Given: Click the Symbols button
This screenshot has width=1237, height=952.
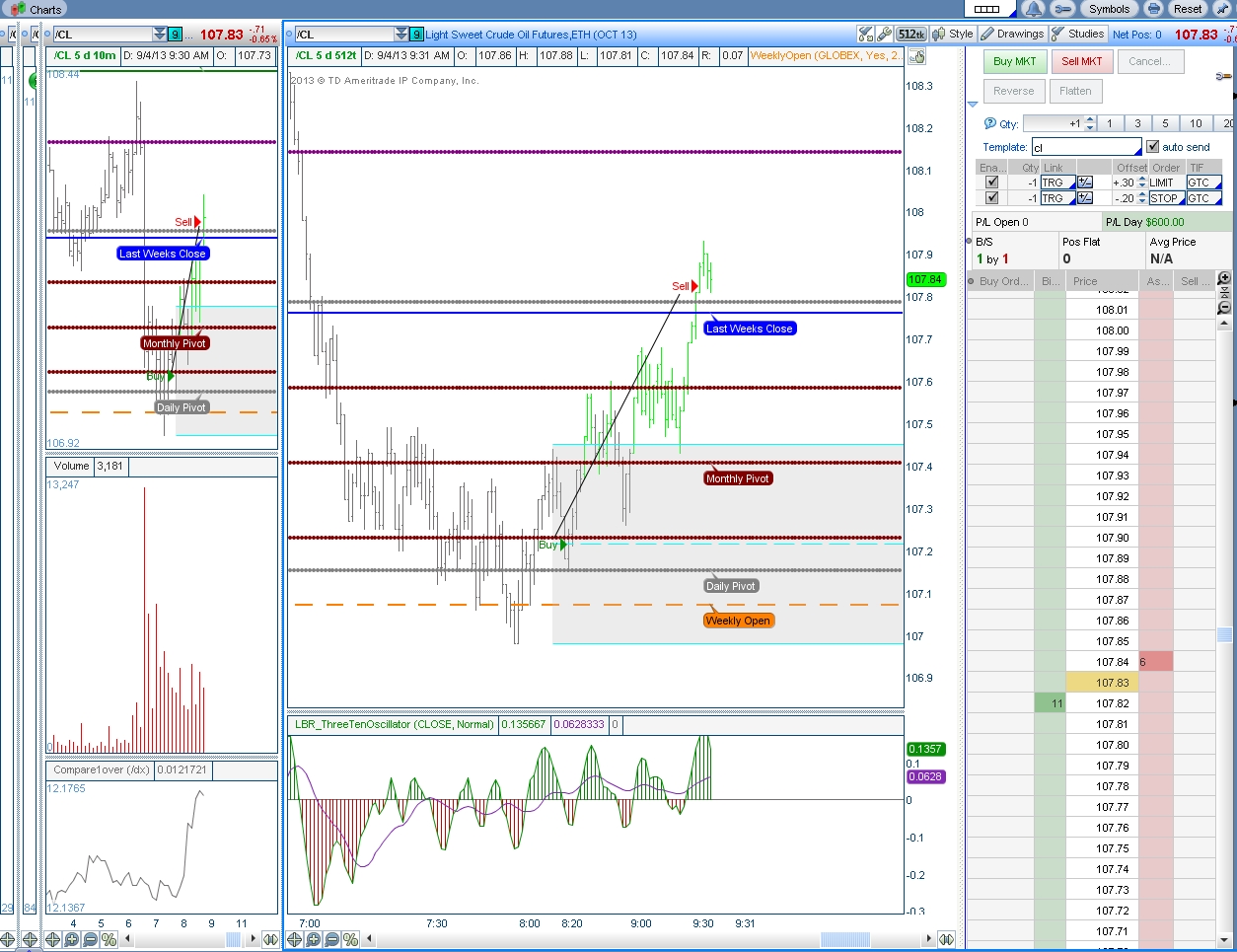Looking at the screenshot, I should click(1109, 9).
